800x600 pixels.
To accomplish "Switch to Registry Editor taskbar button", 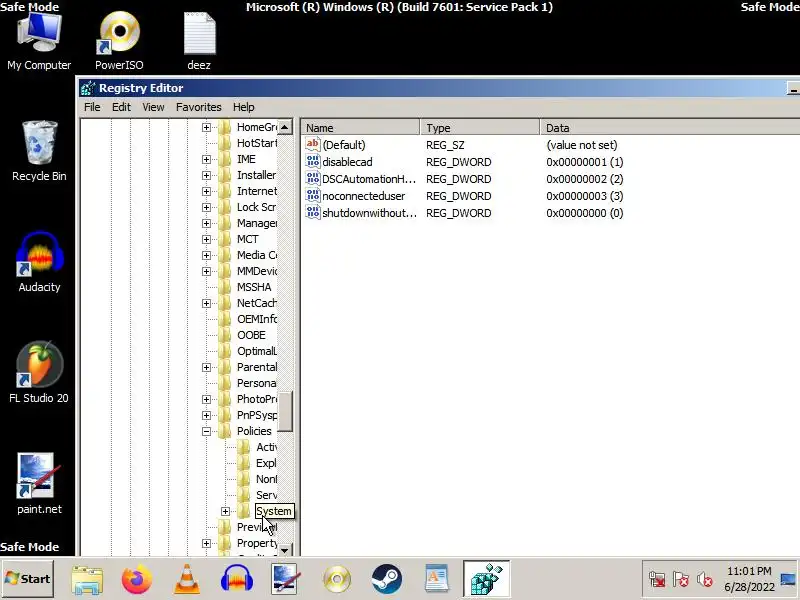I will pyautogui.click(x=486, y=579).
